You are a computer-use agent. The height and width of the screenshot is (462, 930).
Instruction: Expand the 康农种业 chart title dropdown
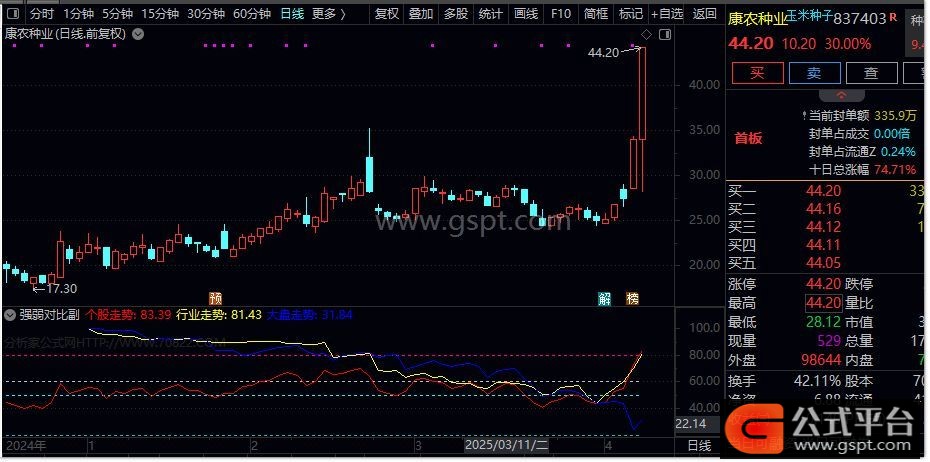pyautogui.click(x=138, y=34)
